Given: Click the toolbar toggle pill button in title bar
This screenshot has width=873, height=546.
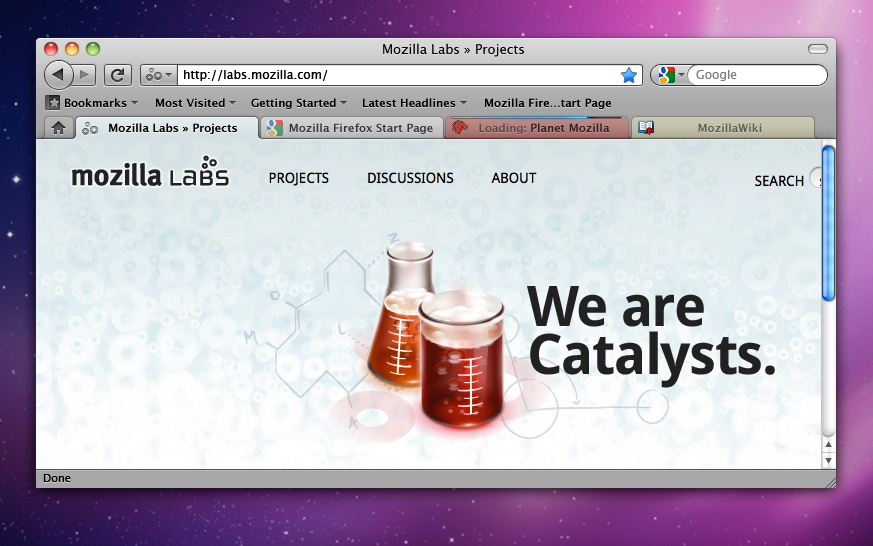Looking at the screenshot, I should point(818,49).
